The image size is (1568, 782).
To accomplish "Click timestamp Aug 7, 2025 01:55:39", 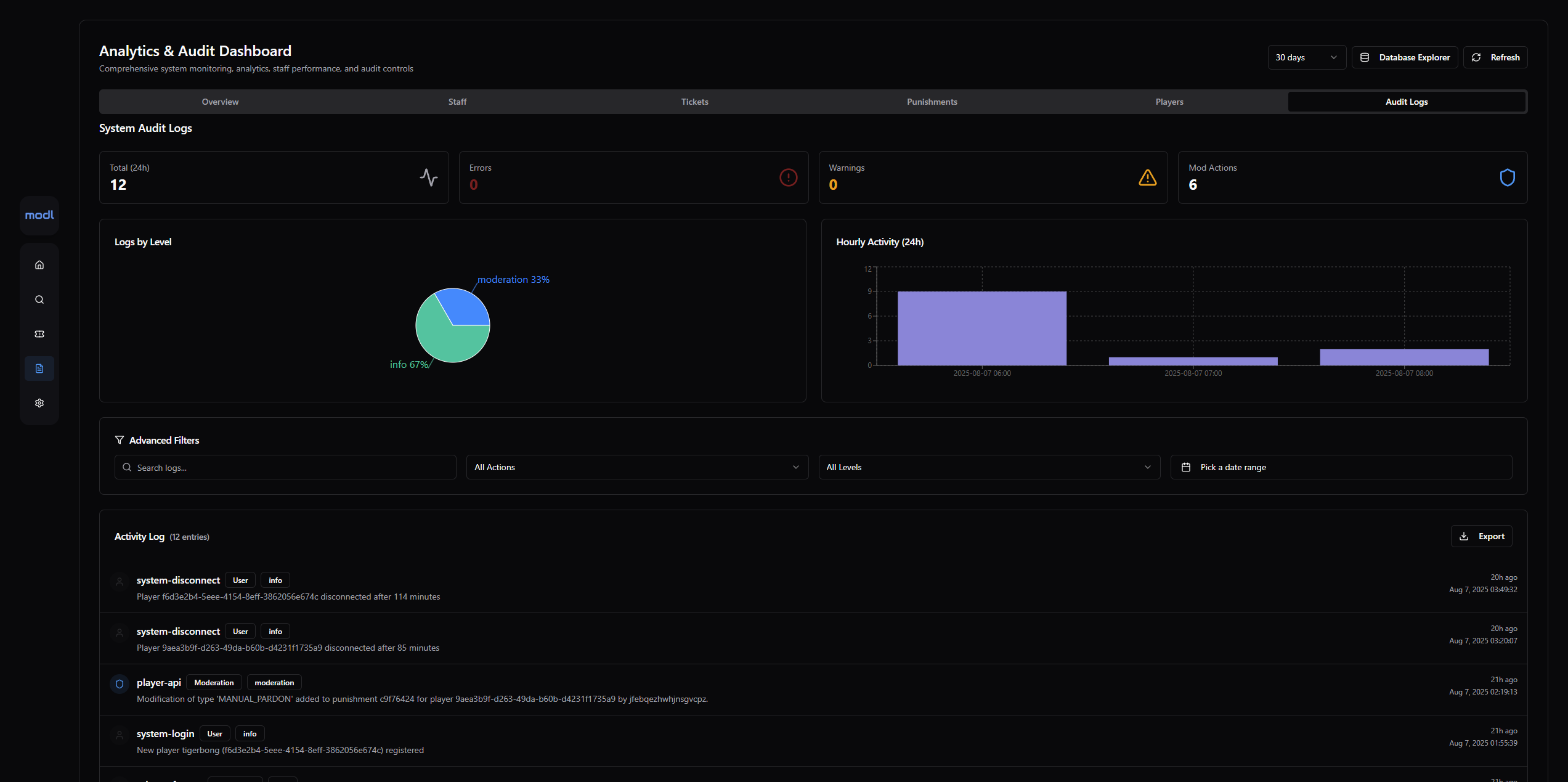I will pos(1483,743).
